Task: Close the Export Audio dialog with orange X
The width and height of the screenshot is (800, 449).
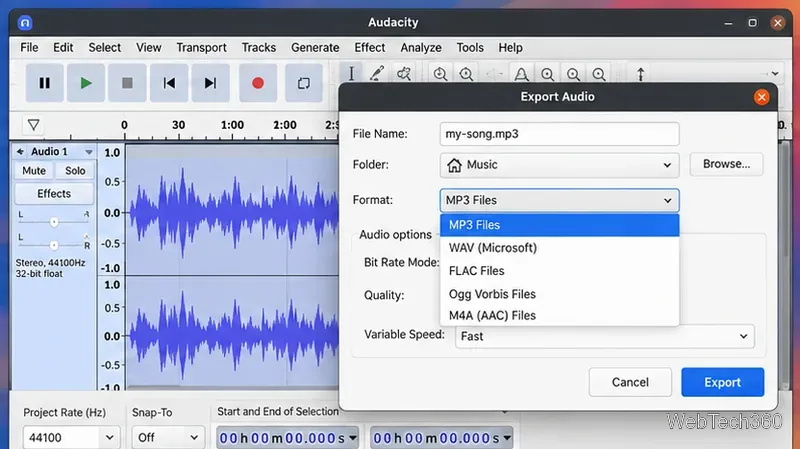Action: point(761,97)
